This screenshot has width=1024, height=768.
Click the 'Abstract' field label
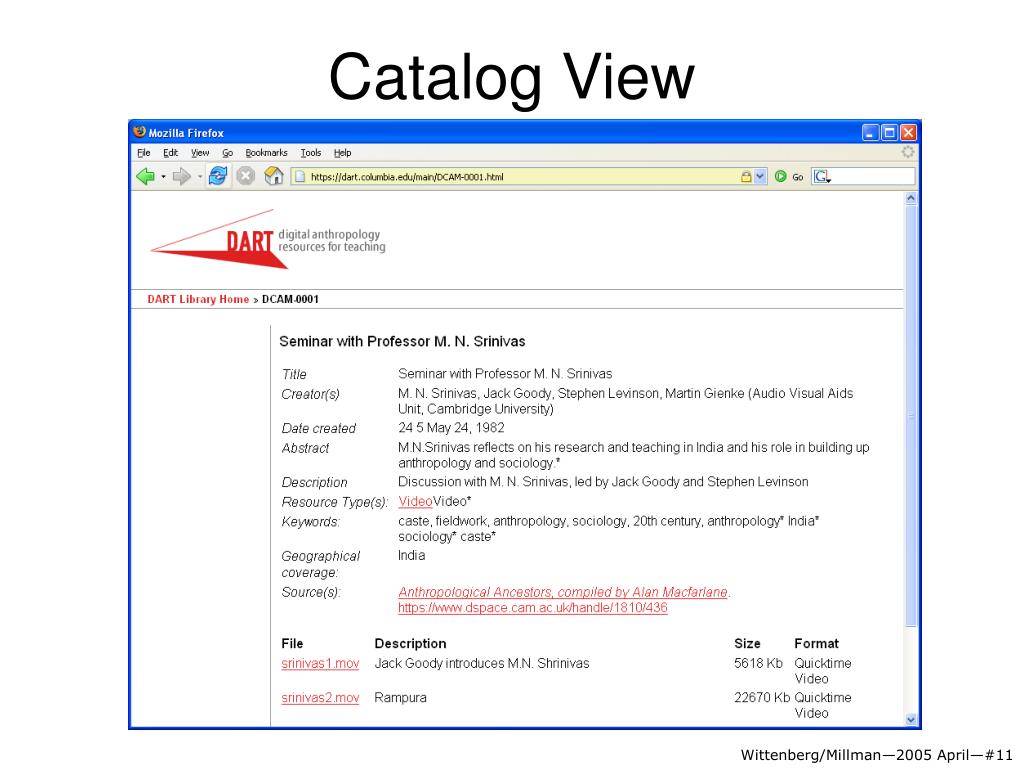click(305, 448)
